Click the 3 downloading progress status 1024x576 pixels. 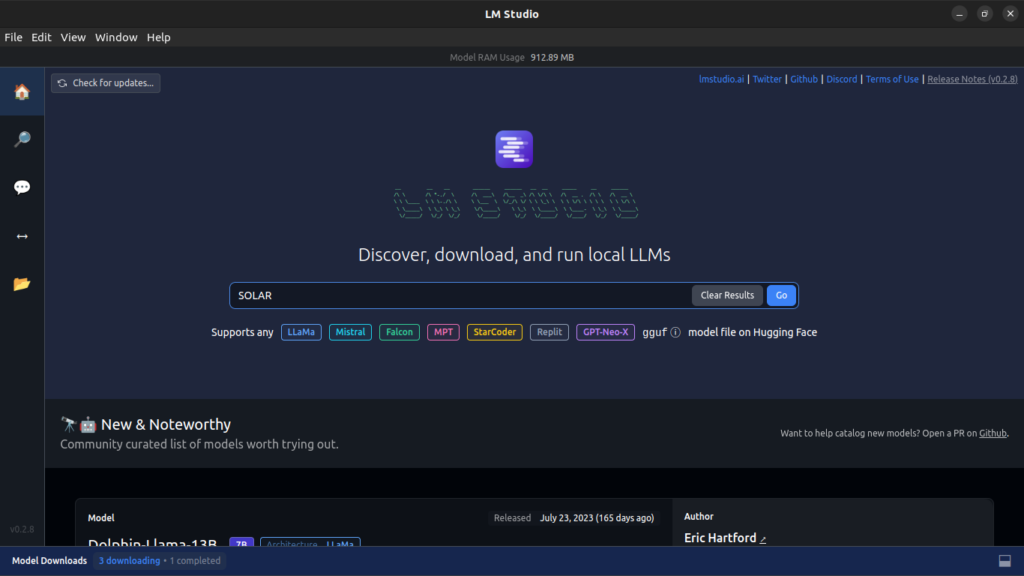click(127, 561)
